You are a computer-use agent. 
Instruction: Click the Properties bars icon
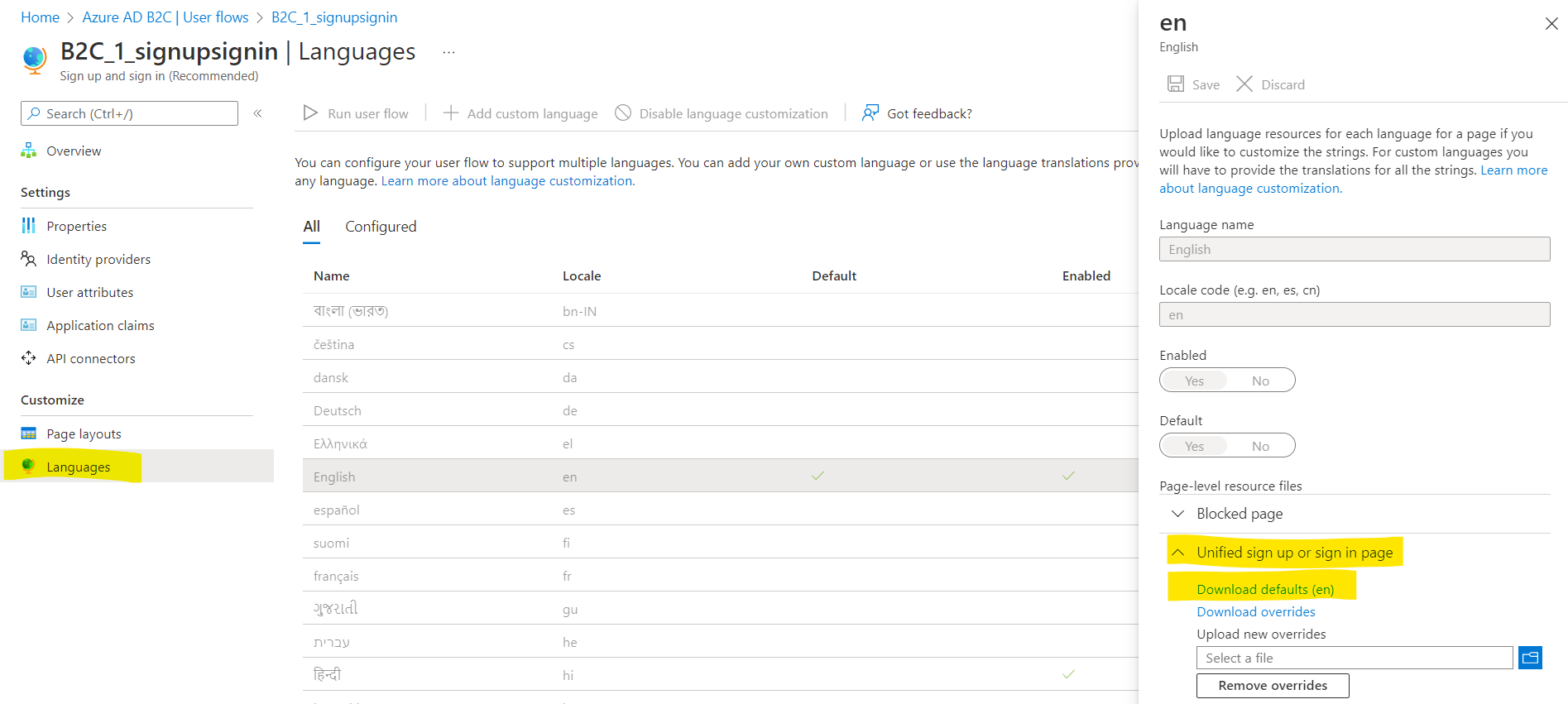(x=29, y=225)
